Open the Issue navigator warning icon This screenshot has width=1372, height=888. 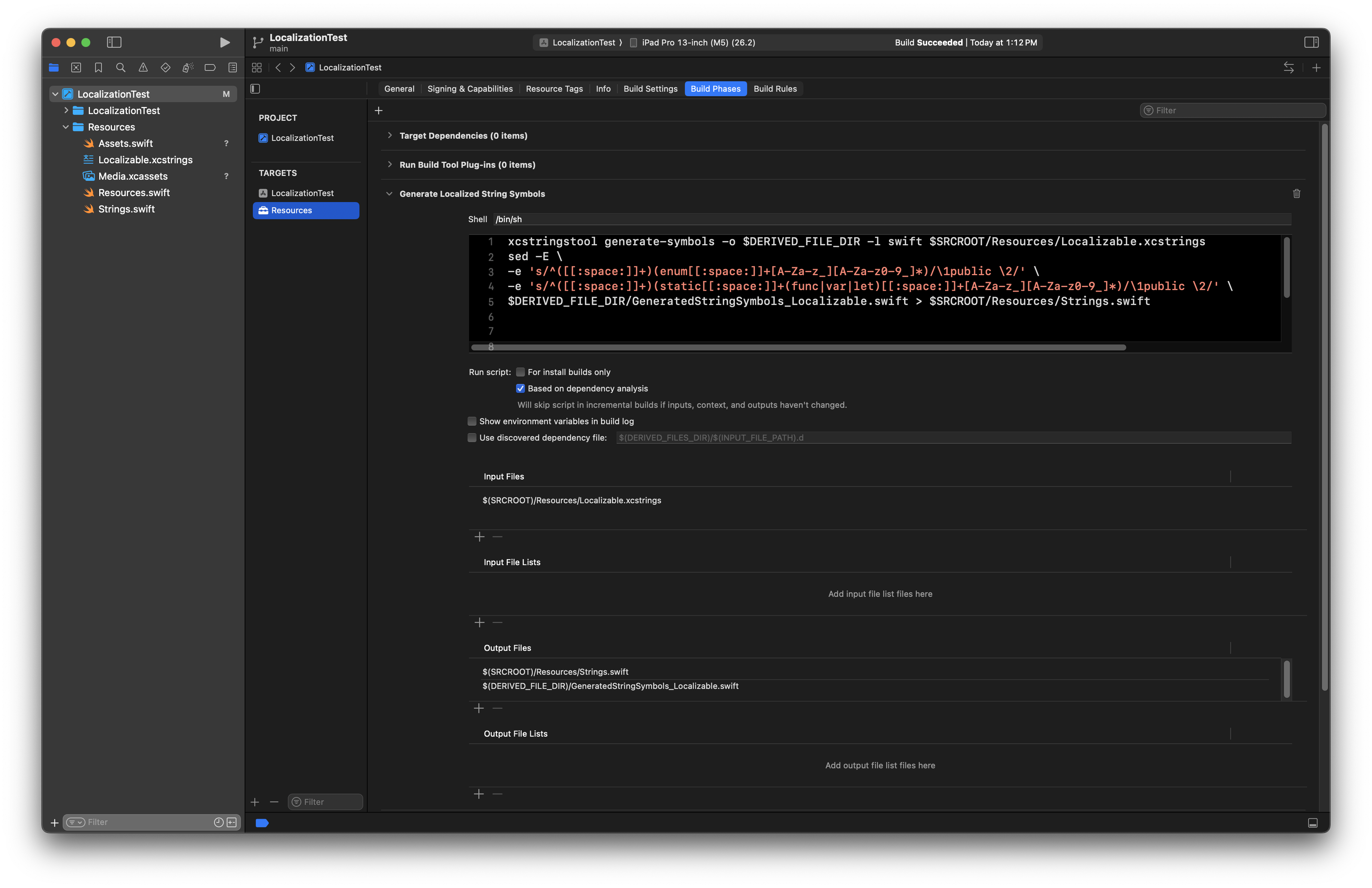[x=143, y=67]
